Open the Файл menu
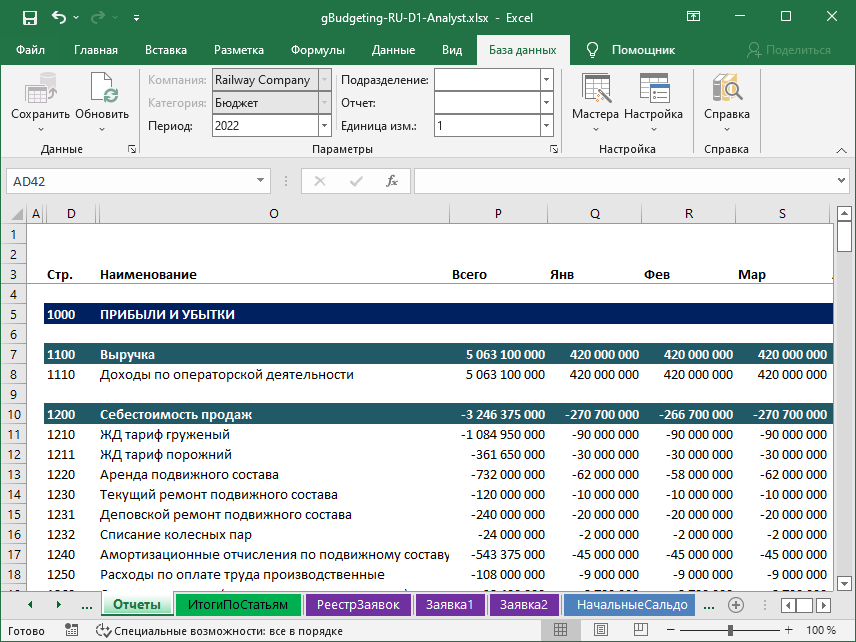 coord(30,50)
